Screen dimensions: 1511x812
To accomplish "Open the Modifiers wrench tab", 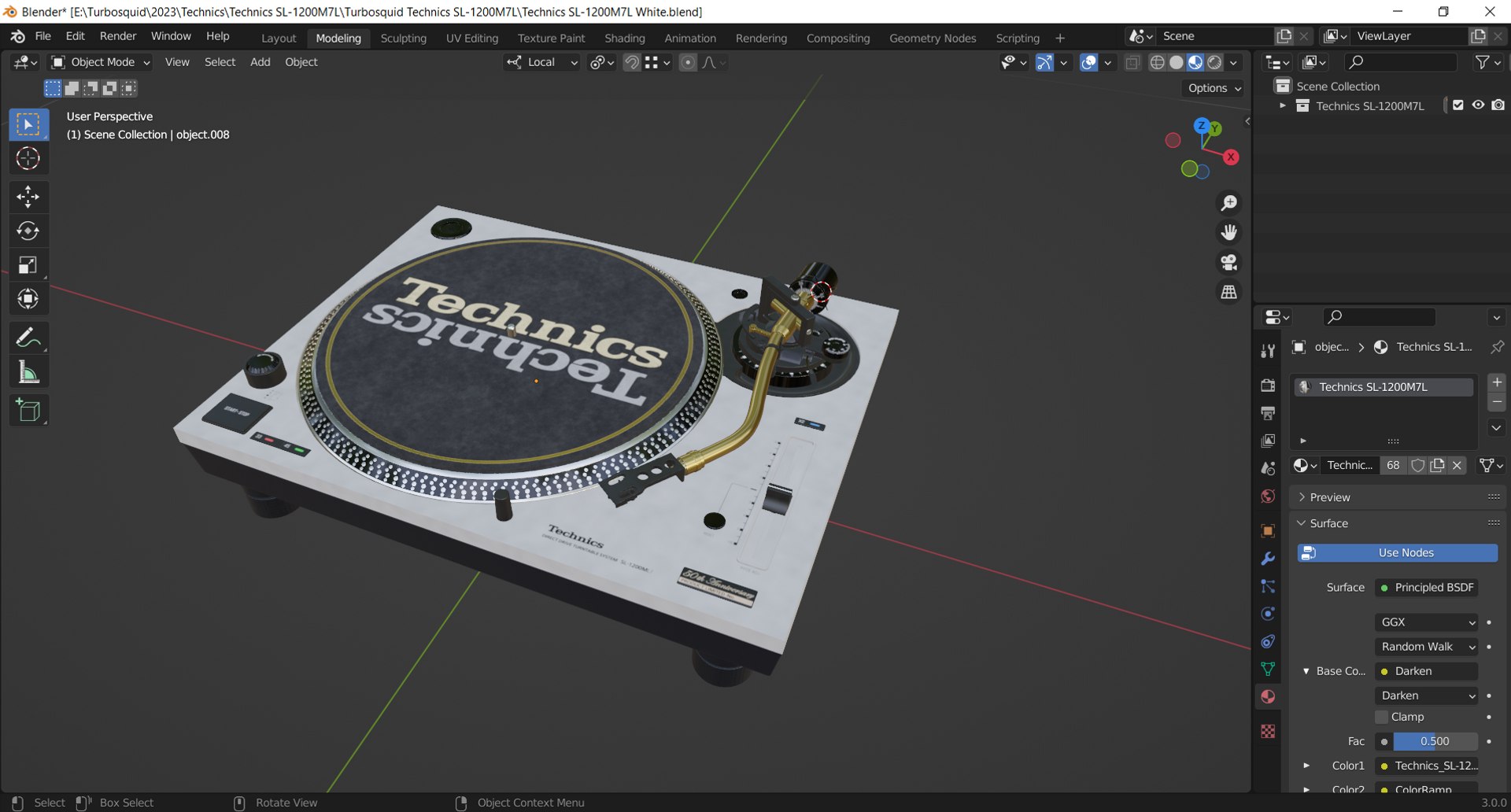I will point(1268,559).
